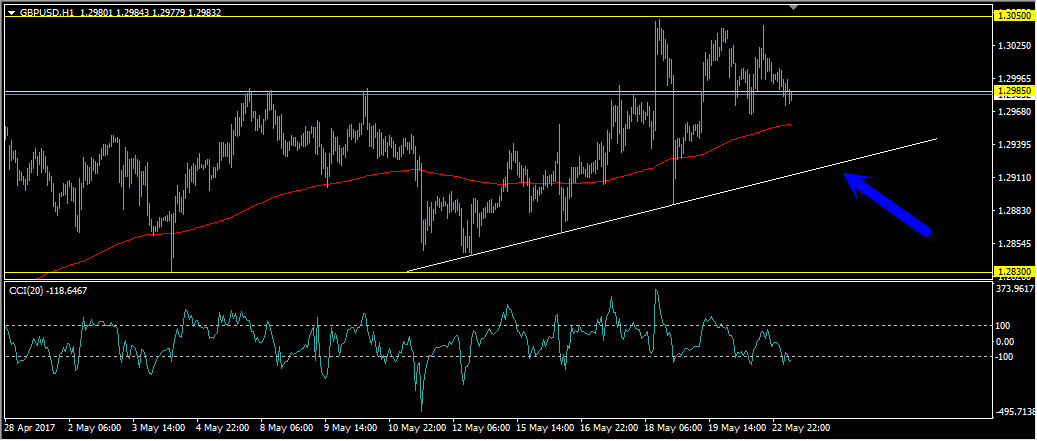Click the 10 May 22:00 time label
The height and width of the screenshot is (441, 1037).
[415, 428]
